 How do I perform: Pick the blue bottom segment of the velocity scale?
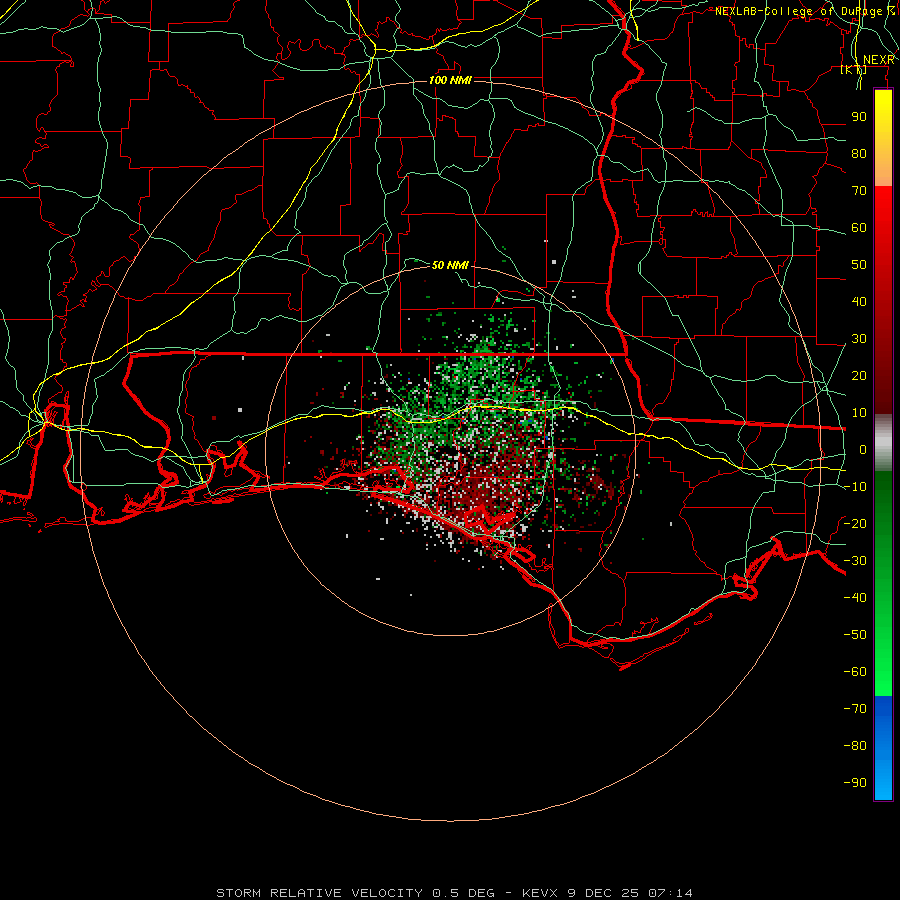click(x=883, y=747)
